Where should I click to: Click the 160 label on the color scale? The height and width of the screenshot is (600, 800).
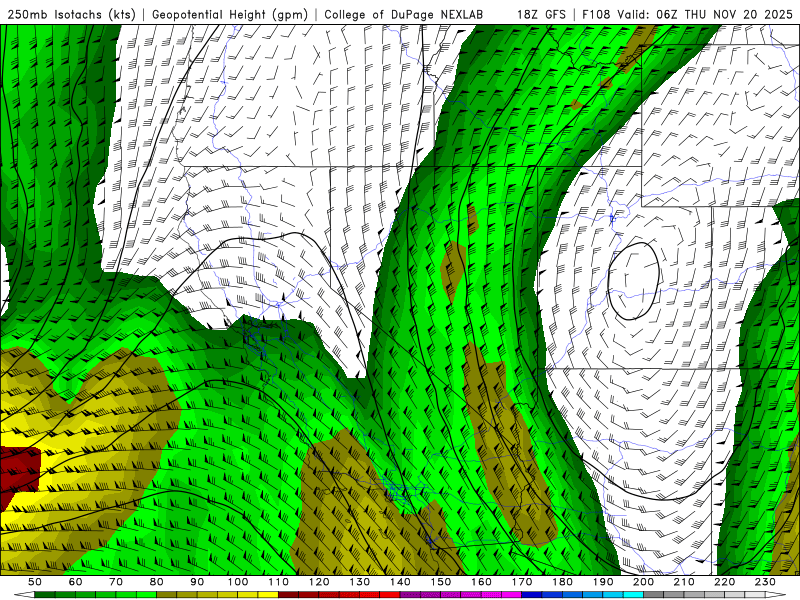click(481, 582)
